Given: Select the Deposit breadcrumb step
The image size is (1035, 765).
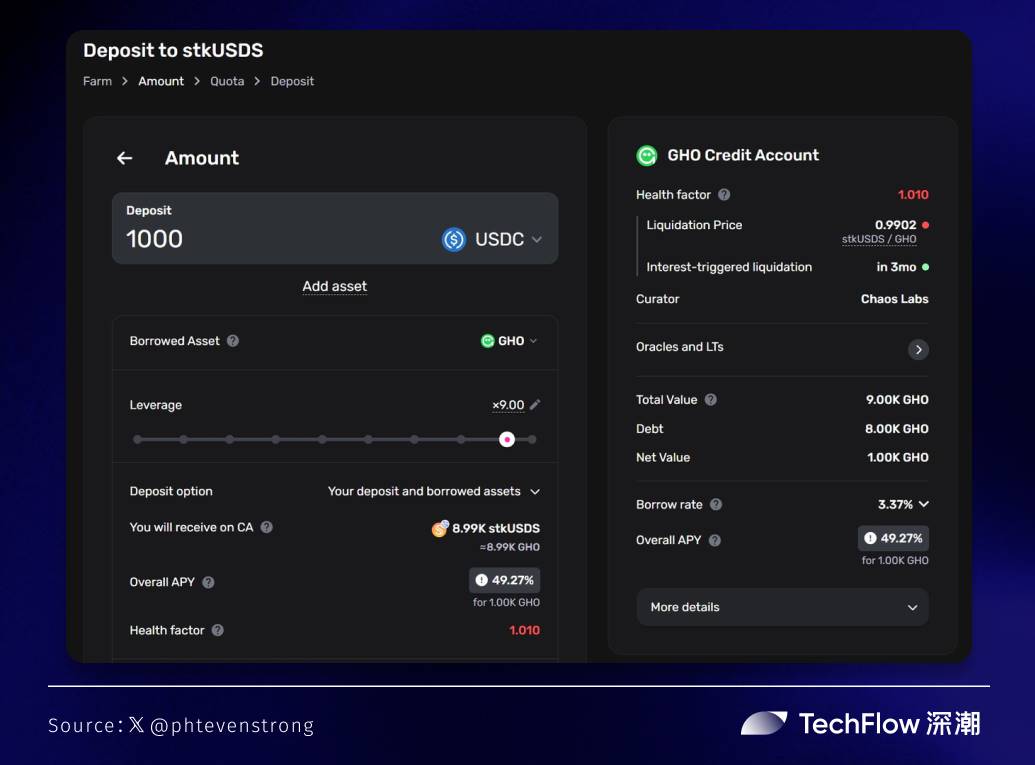Looking at the screenshot, I should [x=292, y=81].
